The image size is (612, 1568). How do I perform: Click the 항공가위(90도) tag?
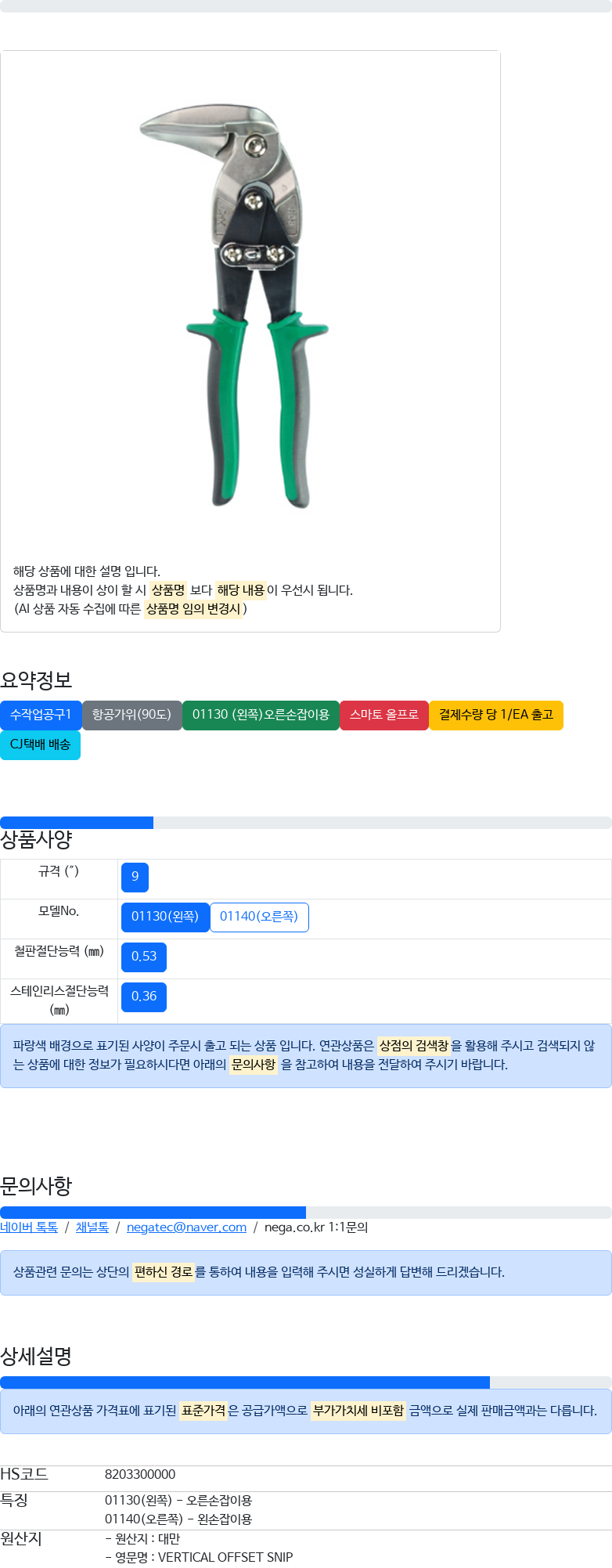tap(131, 715)
